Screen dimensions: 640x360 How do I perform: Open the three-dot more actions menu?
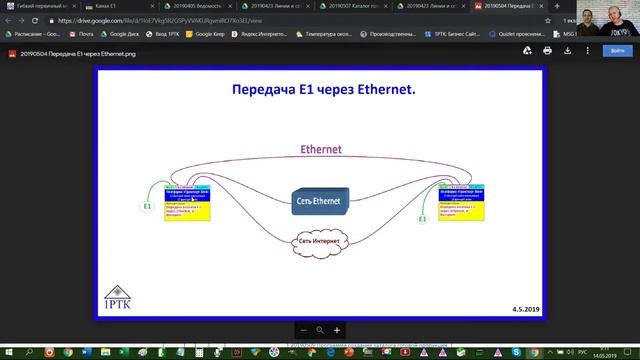(587, 51)
